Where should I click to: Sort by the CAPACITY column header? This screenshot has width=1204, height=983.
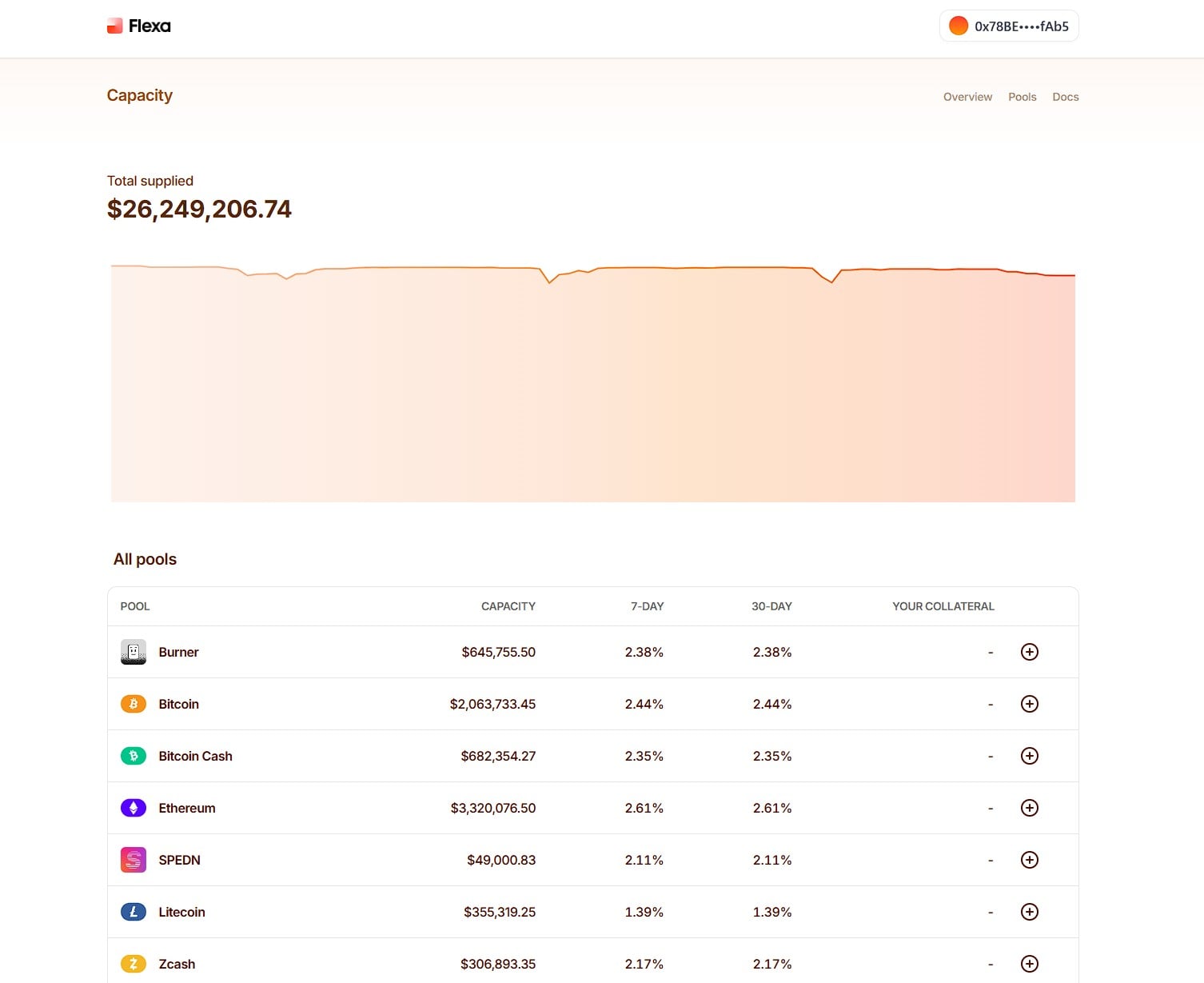click(508, 606)
